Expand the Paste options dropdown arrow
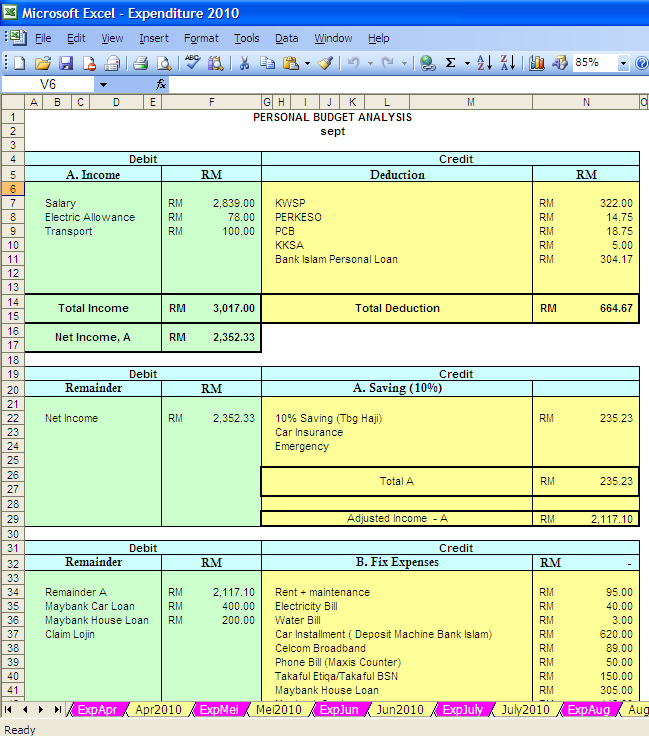This screenshot has height=736, width=649. click(x=307, y=63)
